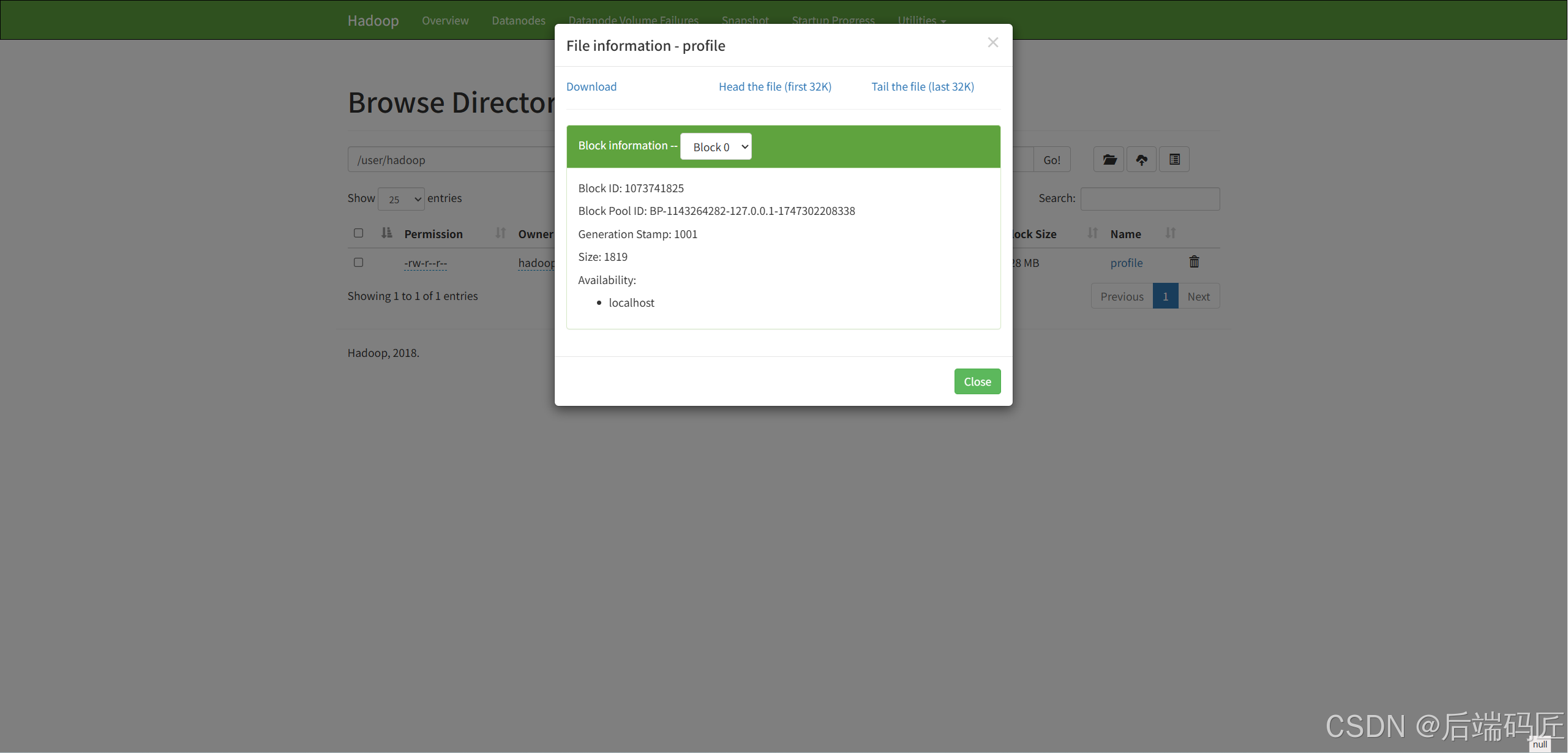Click the Download link
This screenshot has width=1568, height=753.
pyautogui.click(x=591, y=87)
